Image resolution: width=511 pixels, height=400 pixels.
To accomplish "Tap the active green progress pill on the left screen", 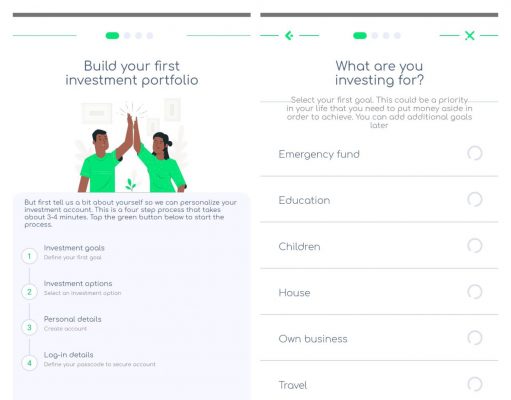I will click(x=112, y=36).
